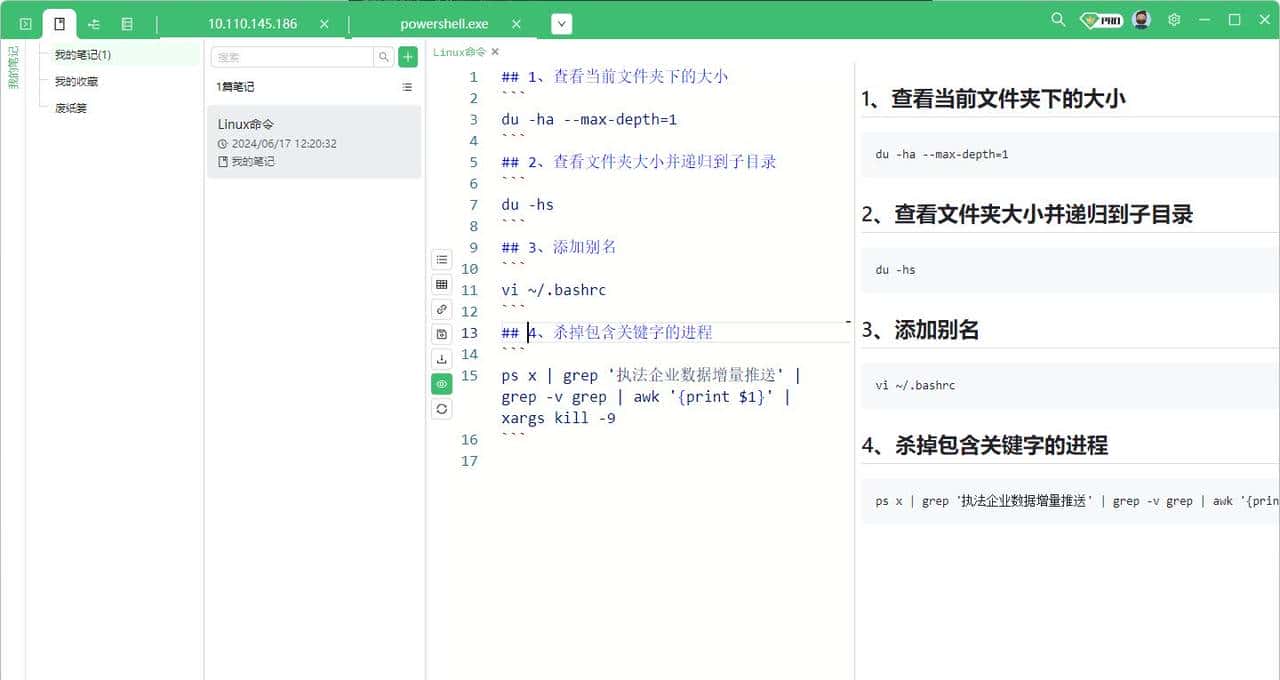Screen dimensions: 1280x680
Task: Click the notes panel icon in top bar
Action: pos(59,22)
